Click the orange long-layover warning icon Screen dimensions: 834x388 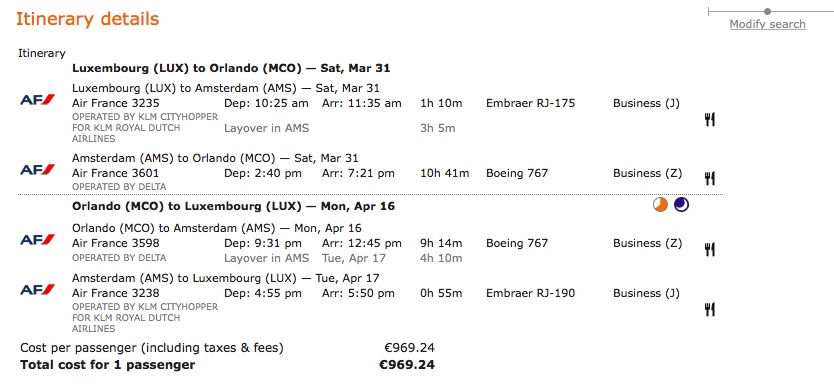click(x=660, y=204)
